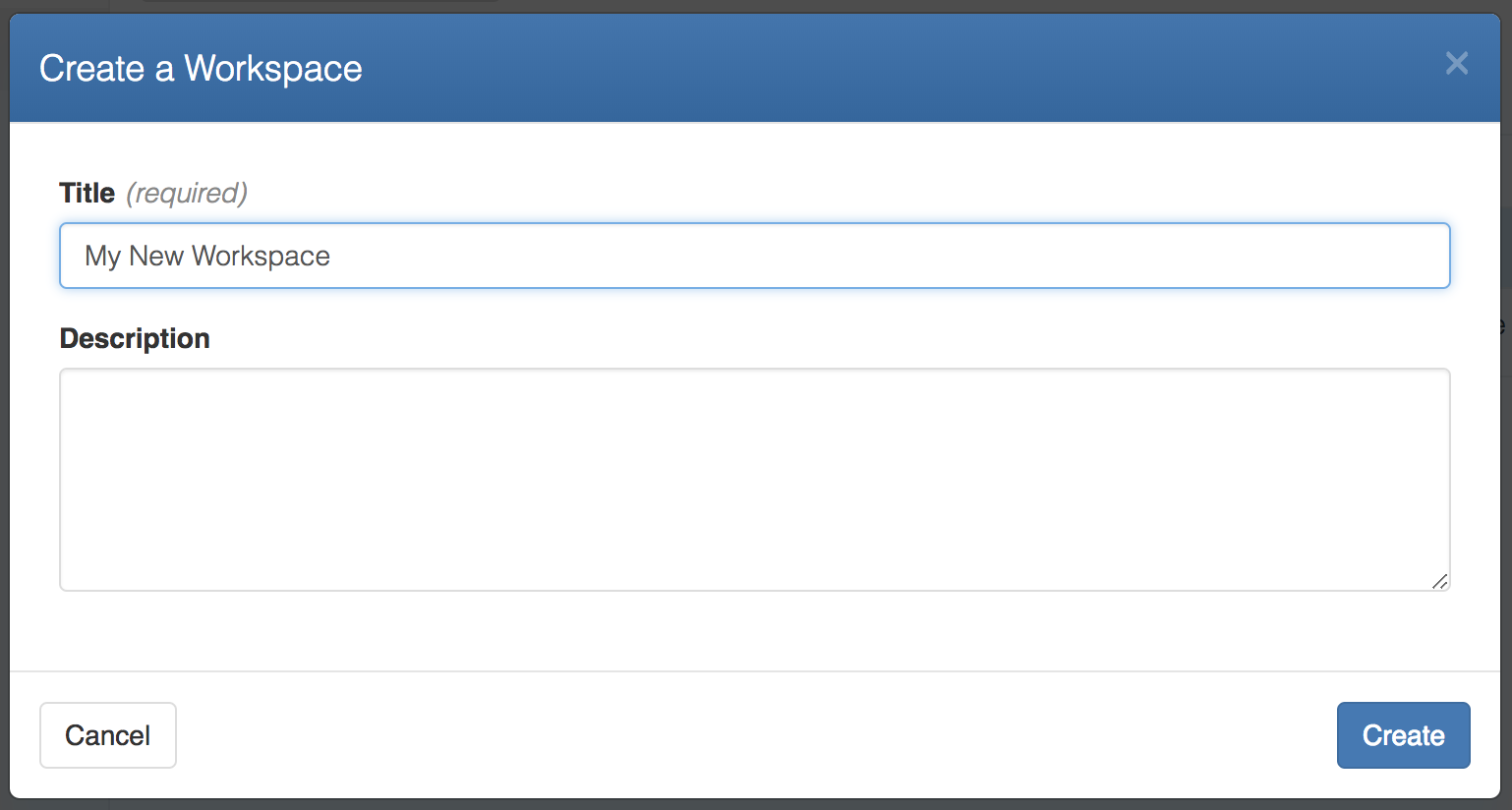This screenshot has height=810, width=1512.
Task: Click the Description label
Action: (x=135, y=338)
